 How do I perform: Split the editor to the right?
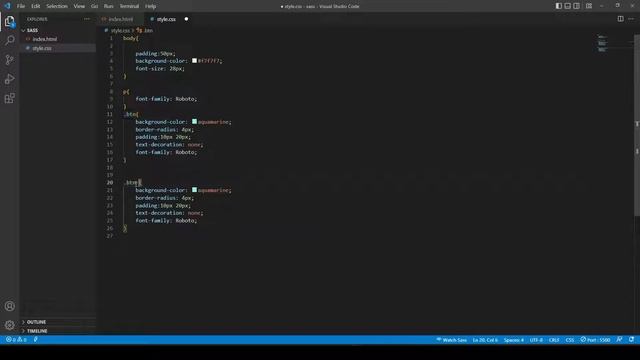click(620, 19)
